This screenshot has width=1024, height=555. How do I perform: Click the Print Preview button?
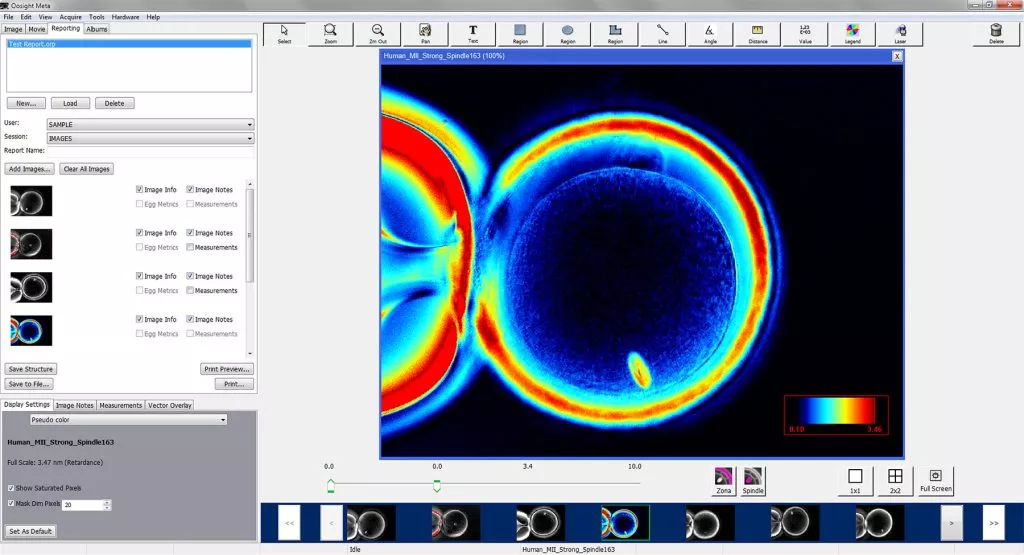(x=226, y=369)
